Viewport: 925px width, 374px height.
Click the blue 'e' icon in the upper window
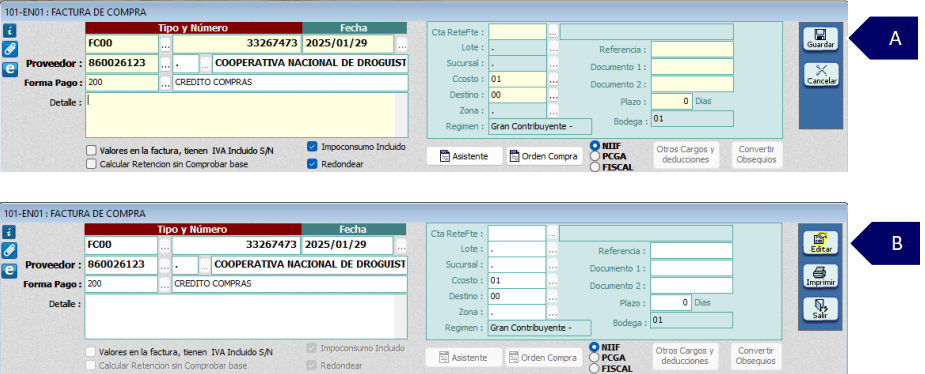coord(10,69)
